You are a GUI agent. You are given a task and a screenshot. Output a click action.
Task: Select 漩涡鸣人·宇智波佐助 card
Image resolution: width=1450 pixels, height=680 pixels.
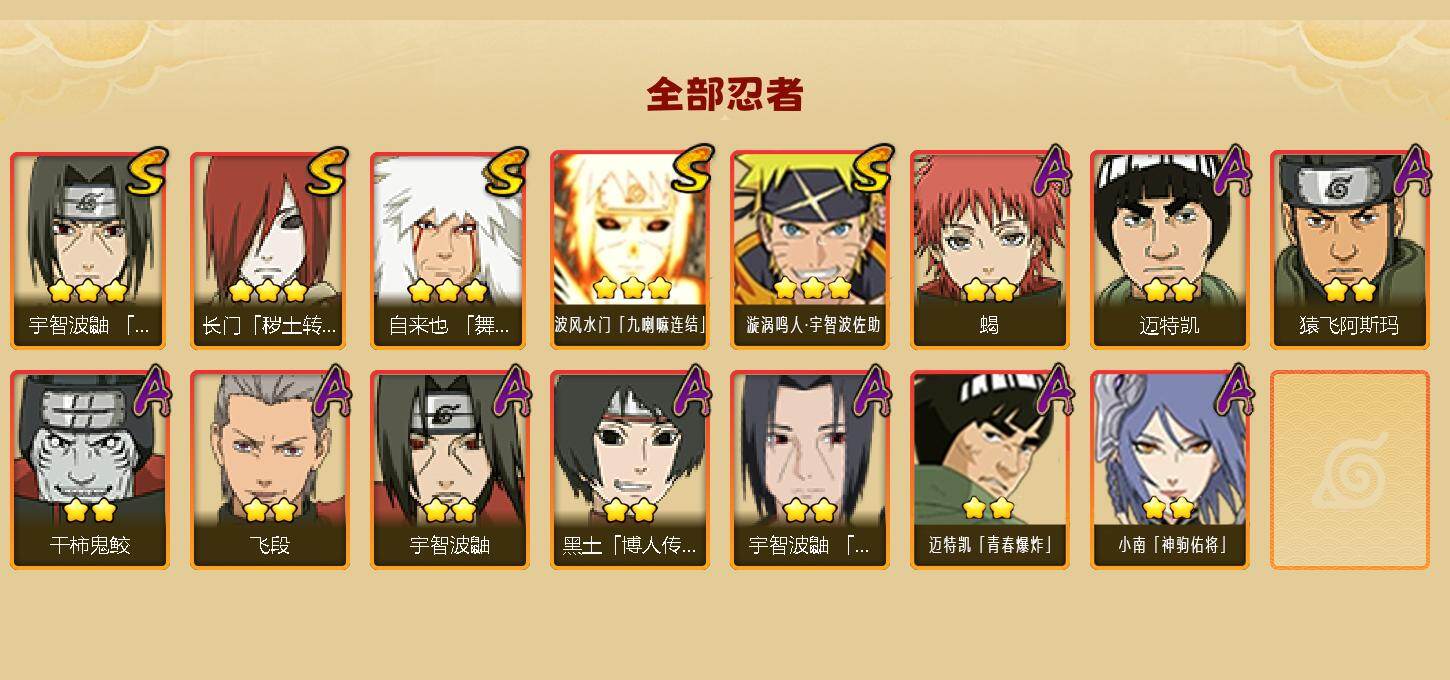point(810,250)
